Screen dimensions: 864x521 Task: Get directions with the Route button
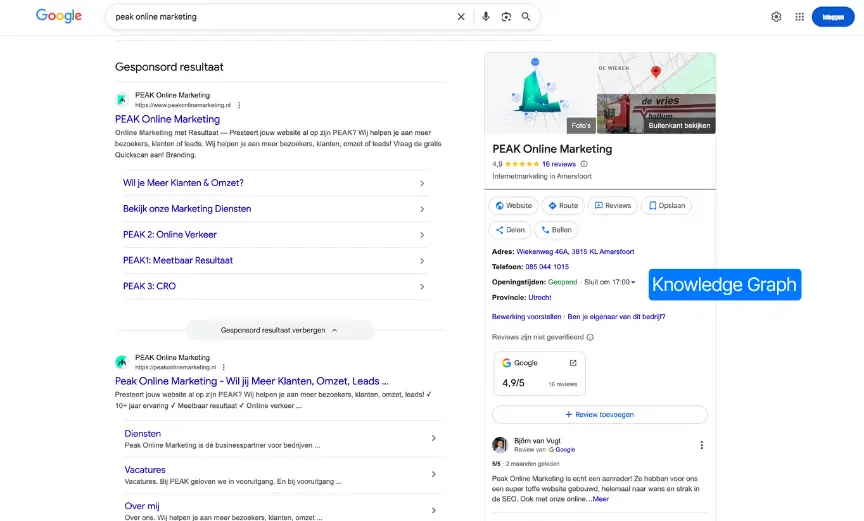pyautogui.click(x=563, y=205)
